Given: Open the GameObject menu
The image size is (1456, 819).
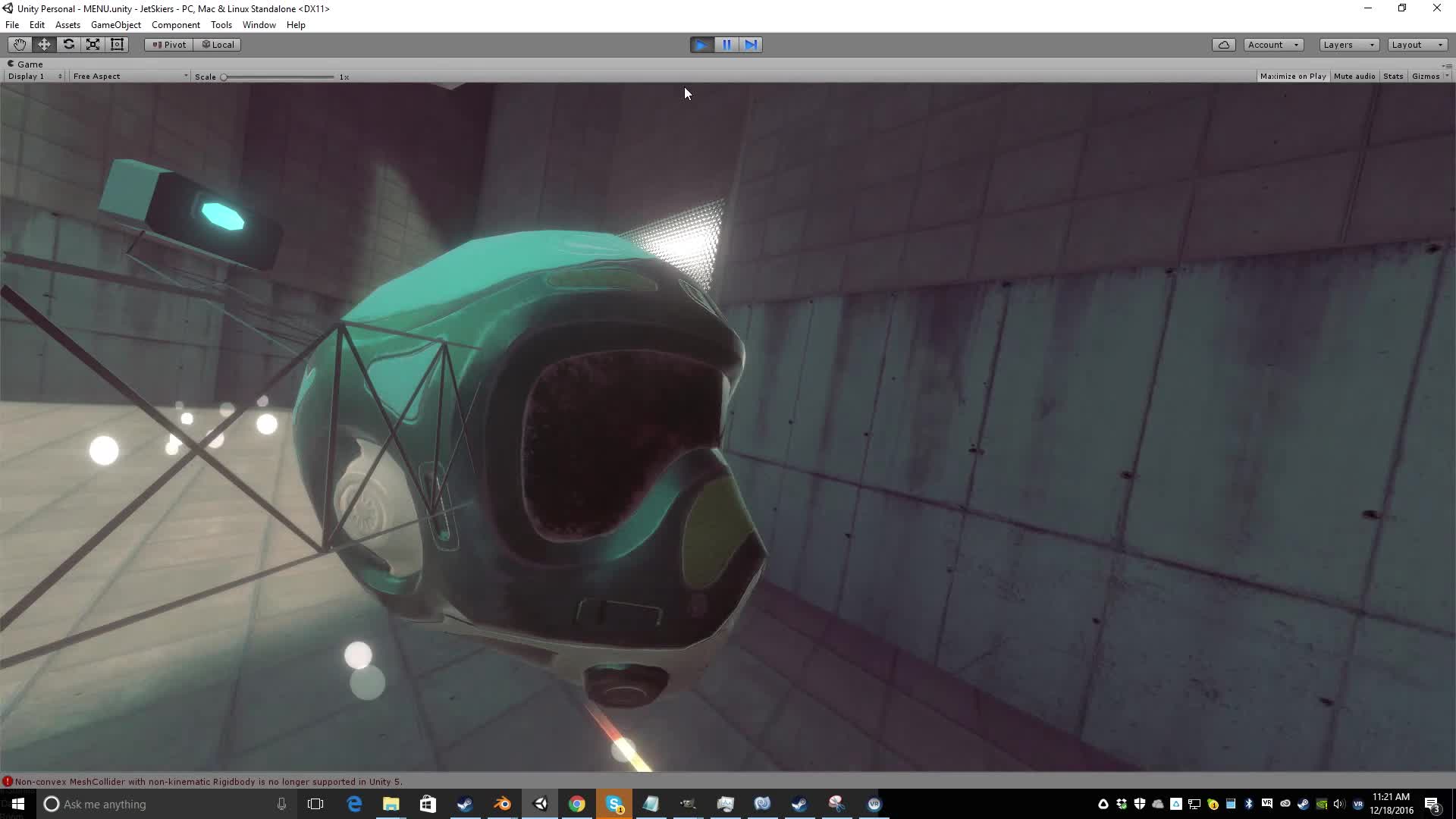Looking at the screenshot, I should [115, 24].
